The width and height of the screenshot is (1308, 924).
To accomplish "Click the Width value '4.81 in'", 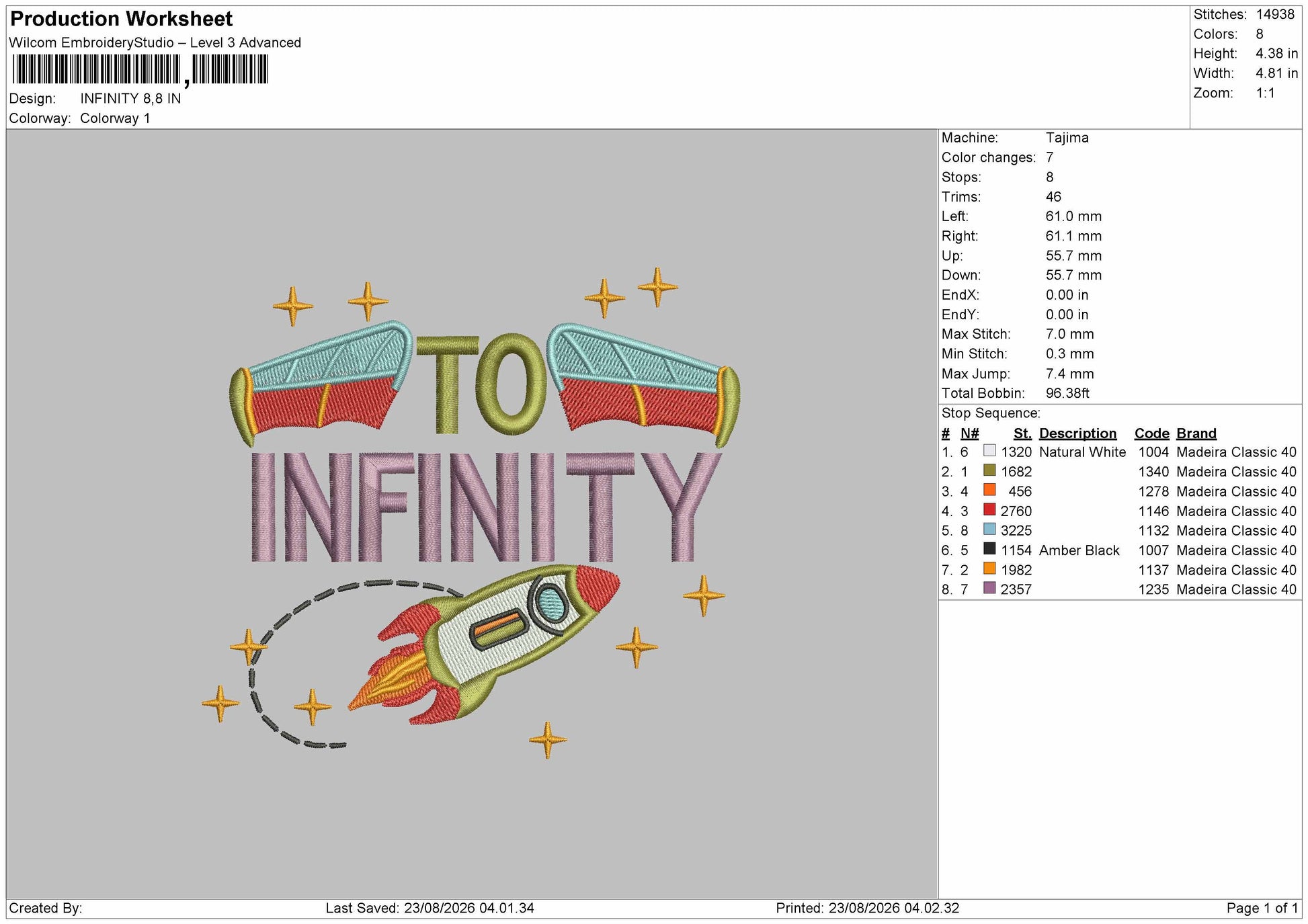I will (x=1276, y=73).
